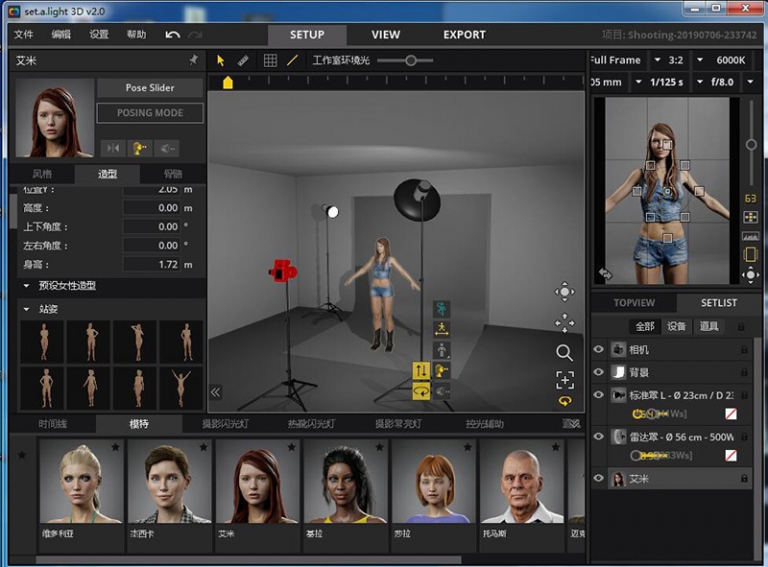Image resolution: width=768 pixels, height=567 pixels.
Task: Click the POSING MODE button
Action: [150, 113]
